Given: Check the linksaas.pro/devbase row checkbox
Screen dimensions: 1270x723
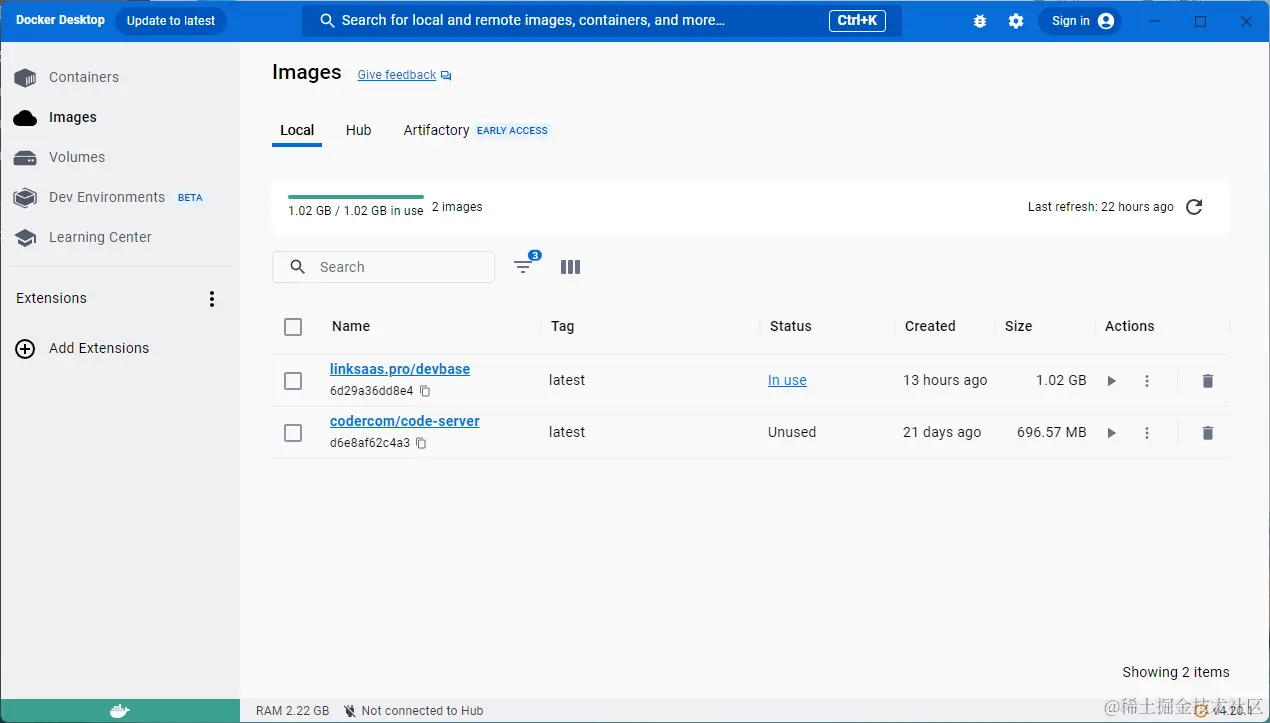Looking at the screenshot, I should tap(293, 381).
